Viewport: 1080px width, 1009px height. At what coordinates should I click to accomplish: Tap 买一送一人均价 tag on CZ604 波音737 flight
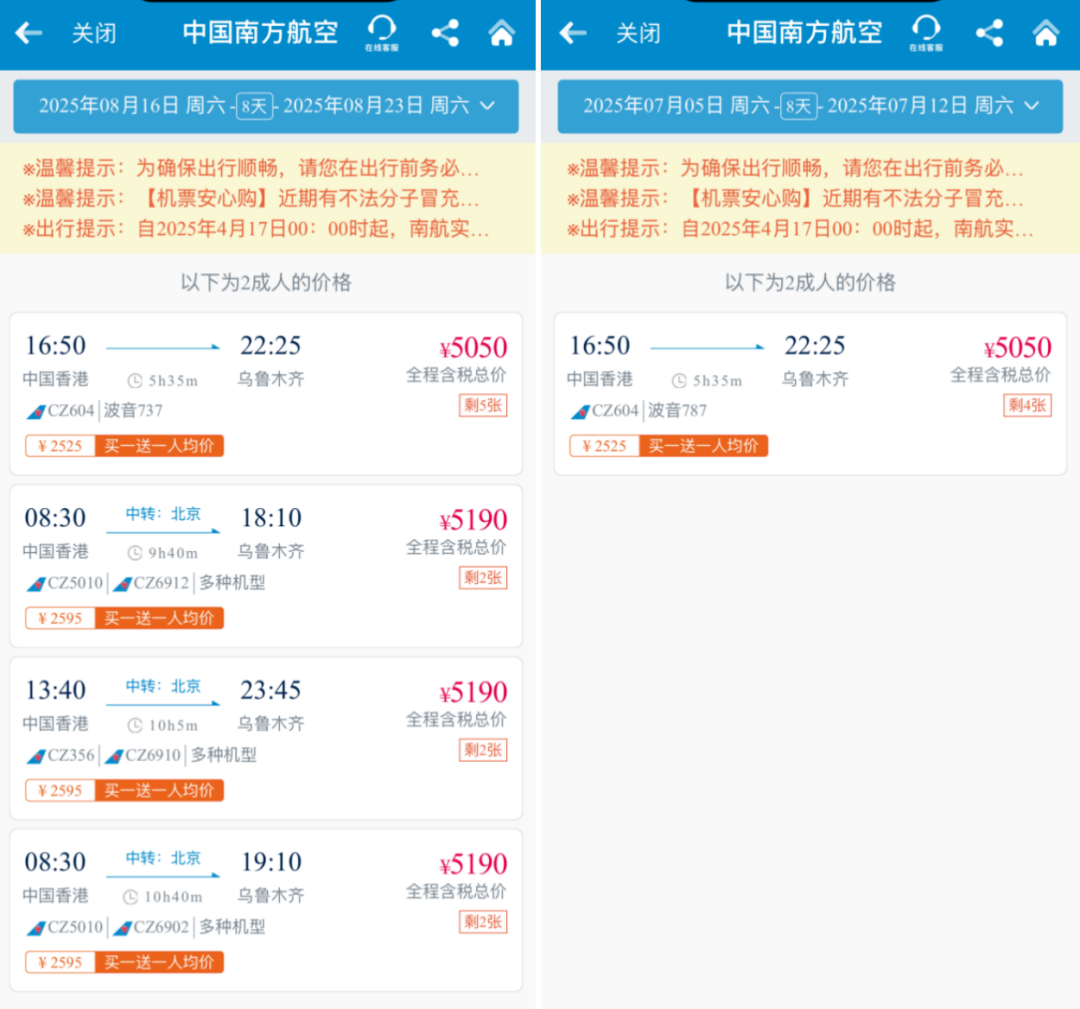tap(159, 446)
